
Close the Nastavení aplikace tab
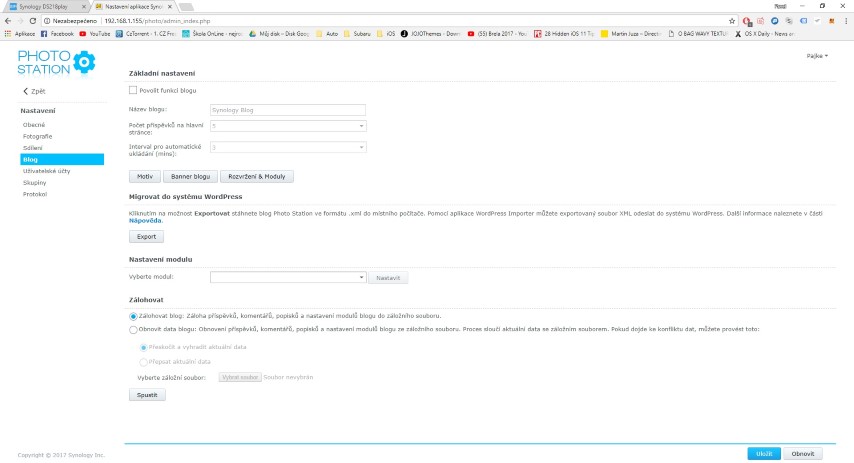tap(170, 7)
